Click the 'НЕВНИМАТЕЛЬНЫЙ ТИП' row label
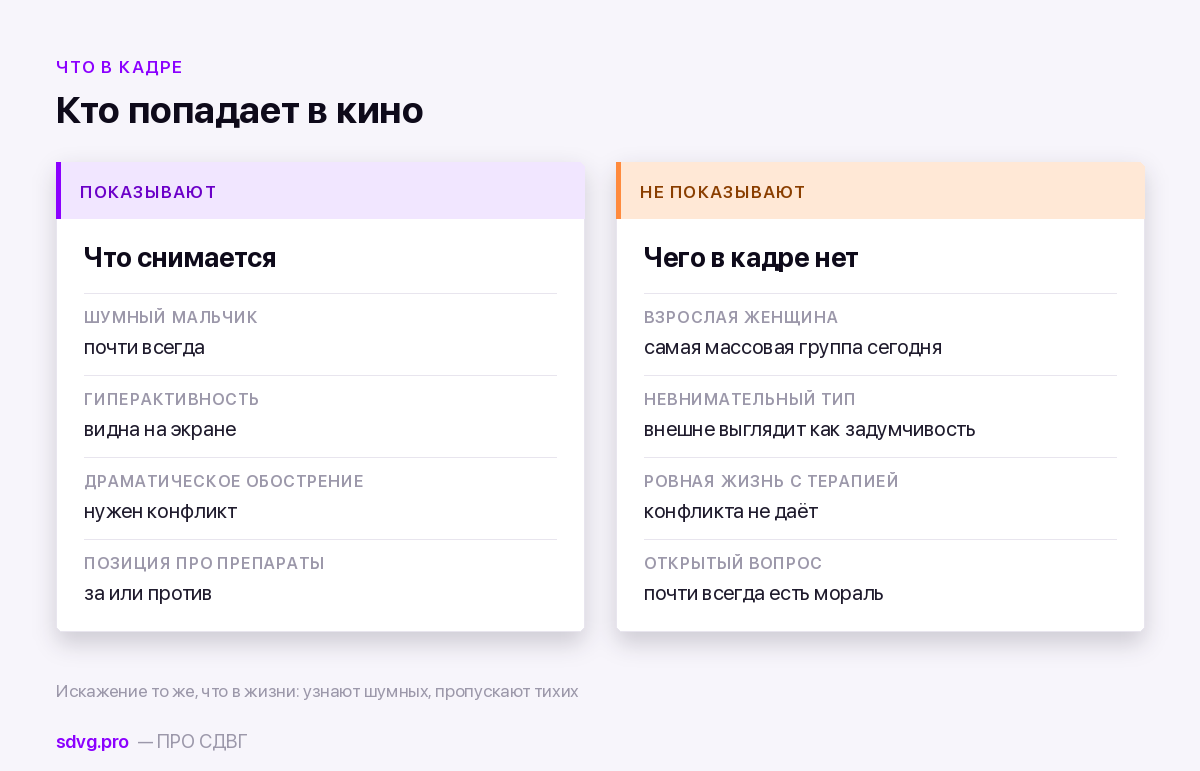The image size is (1200, 771). click(x=750, y=399)
